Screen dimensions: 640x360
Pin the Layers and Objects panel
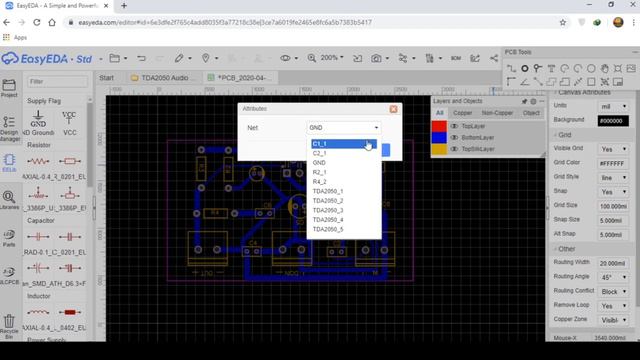pyautogui.click(x=524, y=101)
